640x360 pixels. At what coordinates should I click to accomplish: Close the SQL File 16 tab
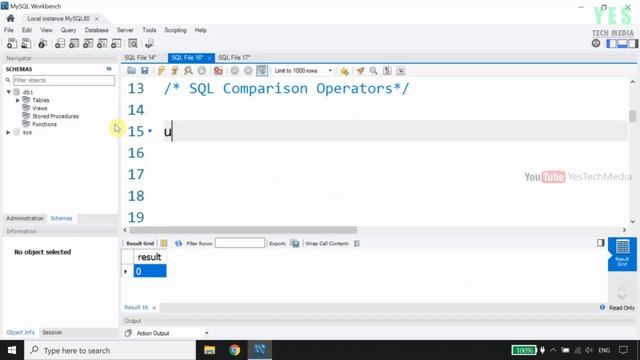pos(210,58)
